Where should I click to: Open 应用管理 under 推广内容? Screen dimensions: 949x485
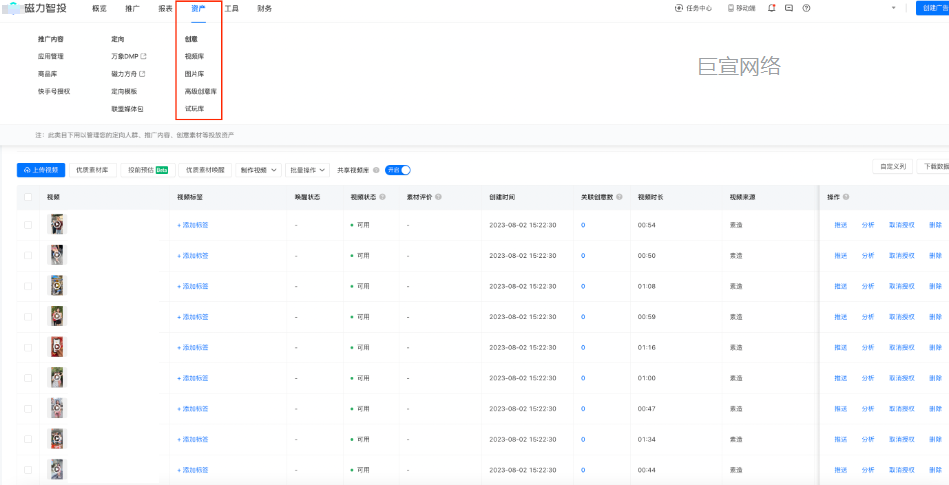pos(51,56)
